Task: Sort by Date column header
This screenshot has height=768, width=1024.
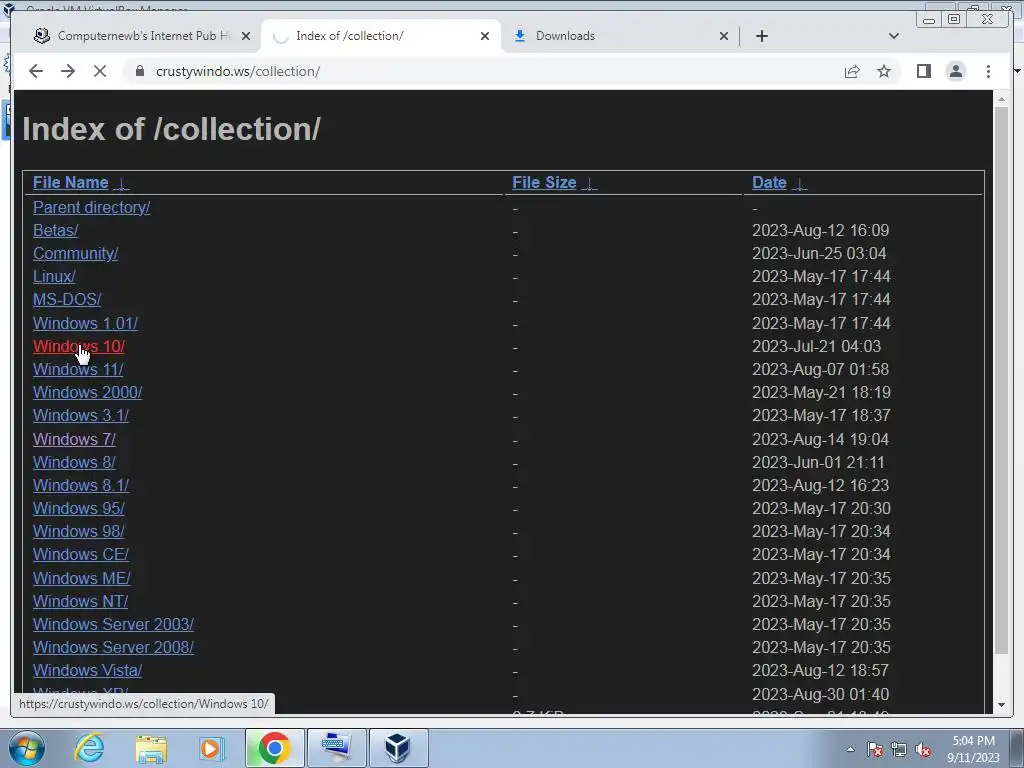Action: pyautogui.click(x=769, y=182)
